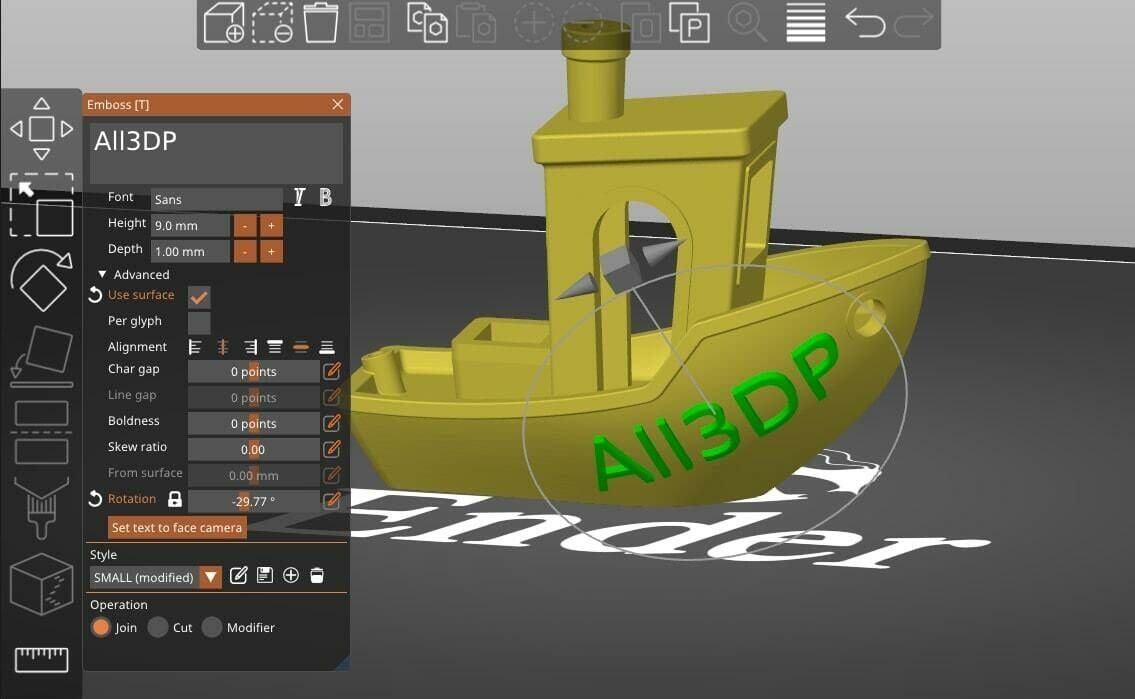Open the SMALL (modified) style dropdown

(210, 577)
